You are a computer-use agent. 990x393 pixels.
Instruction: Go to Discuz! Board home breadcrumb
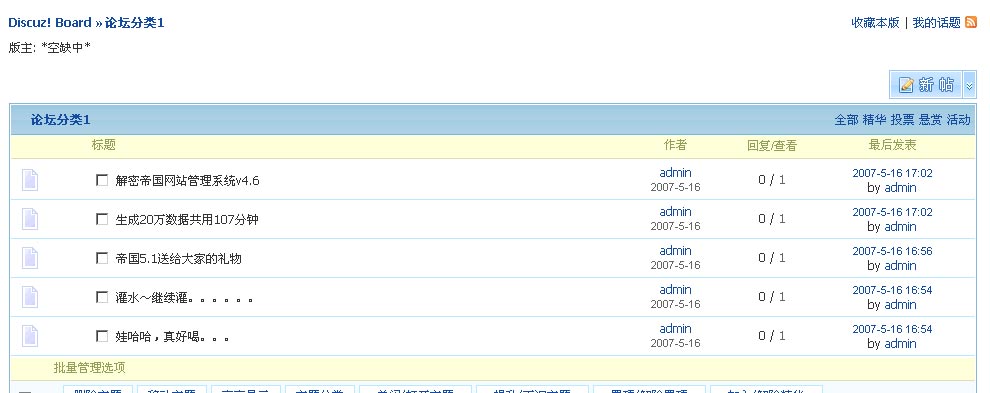[50, 23]
